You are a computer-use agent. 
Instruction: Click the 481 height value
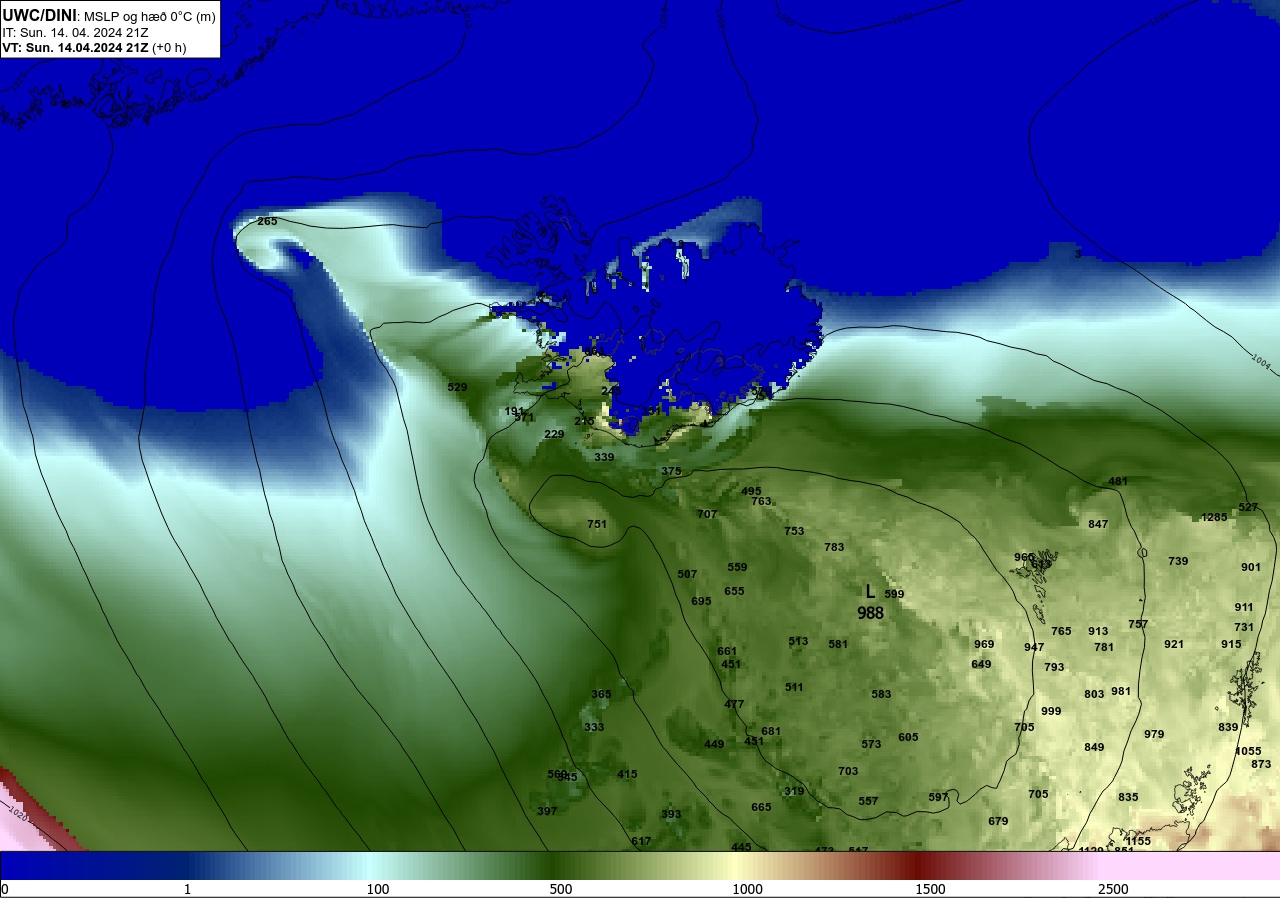coord(1118,481)
